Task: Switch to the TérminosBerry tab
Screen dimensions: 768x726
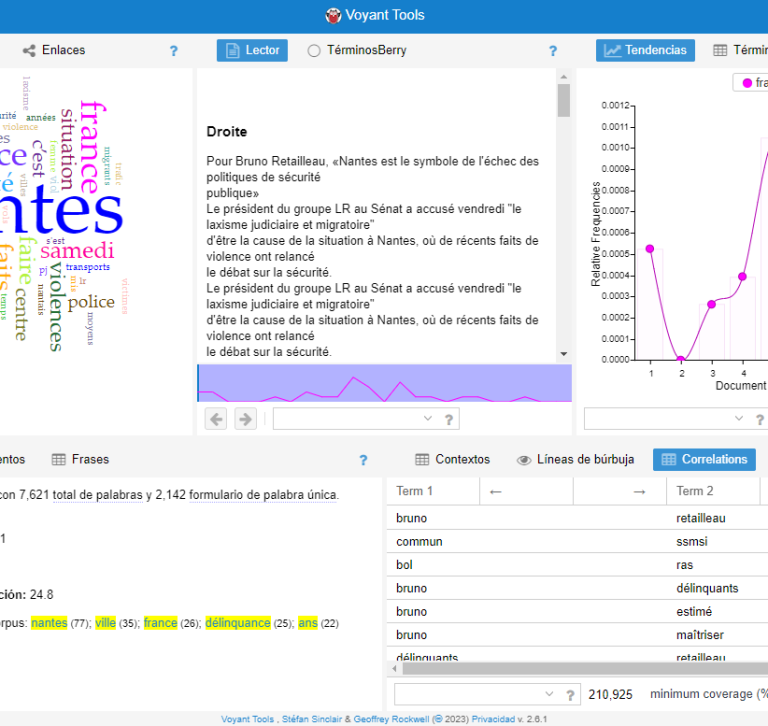Action: coord(356,50)
